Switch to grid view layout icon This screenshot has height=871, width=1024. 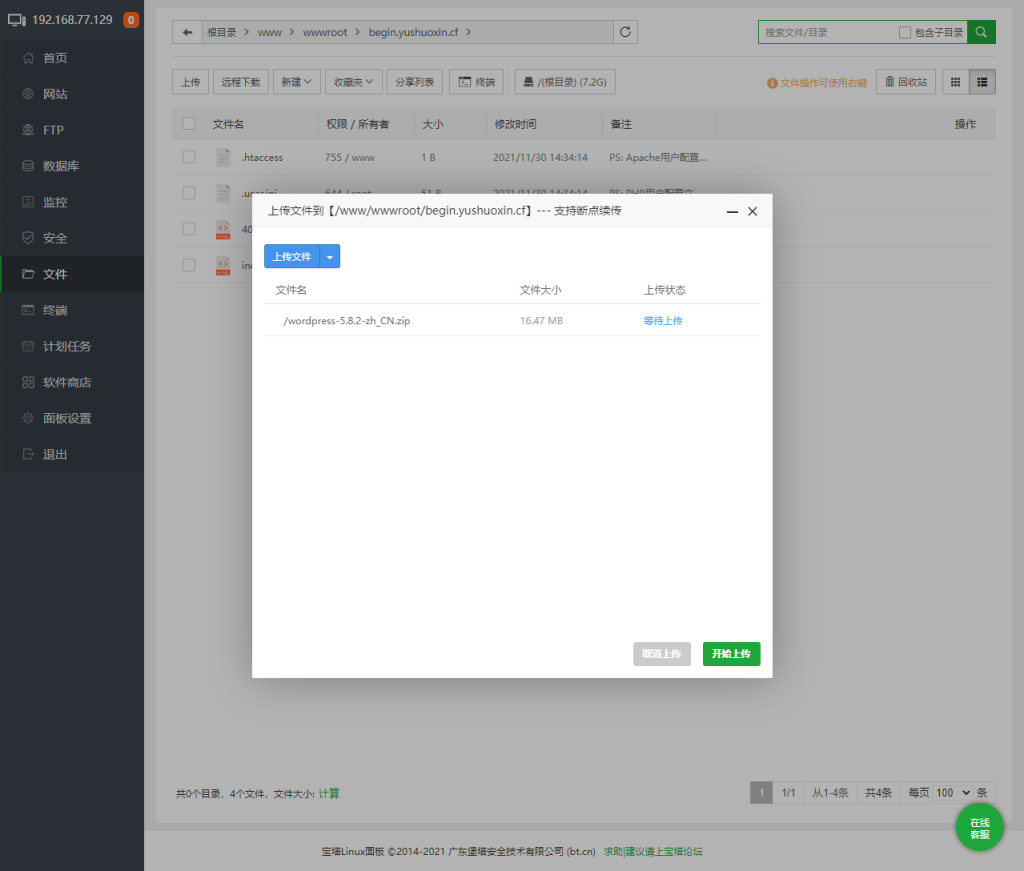955,82
